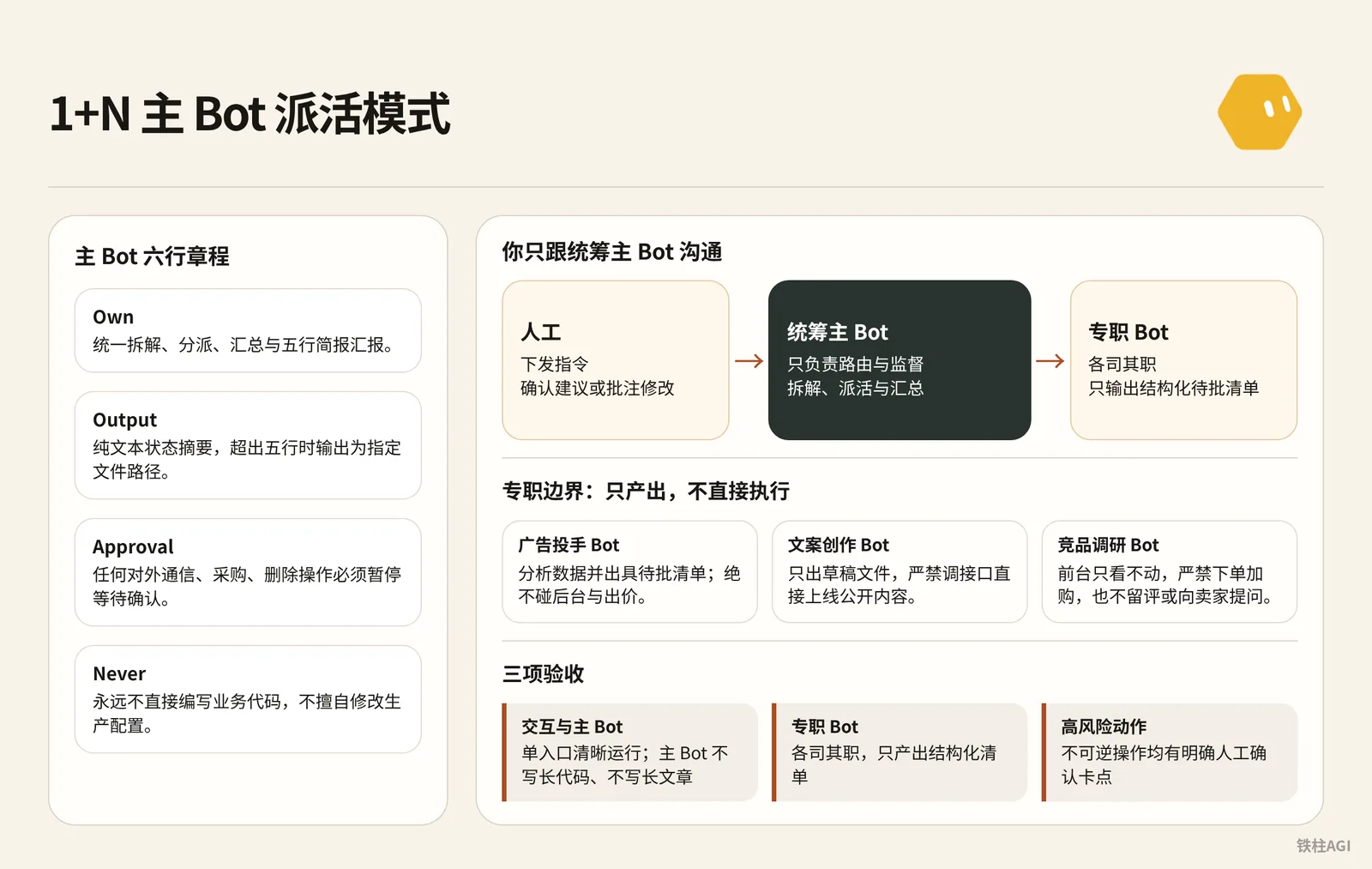Click the description starting "任何对外通信、采购"
The image size is (1372, 869).
coord(247,587)
